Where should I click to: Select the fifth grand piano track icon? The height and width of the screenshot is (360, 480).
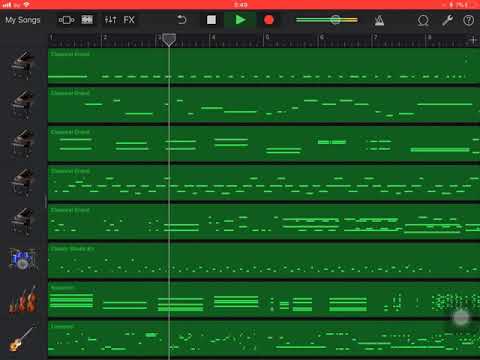click(x=23, y=222)
